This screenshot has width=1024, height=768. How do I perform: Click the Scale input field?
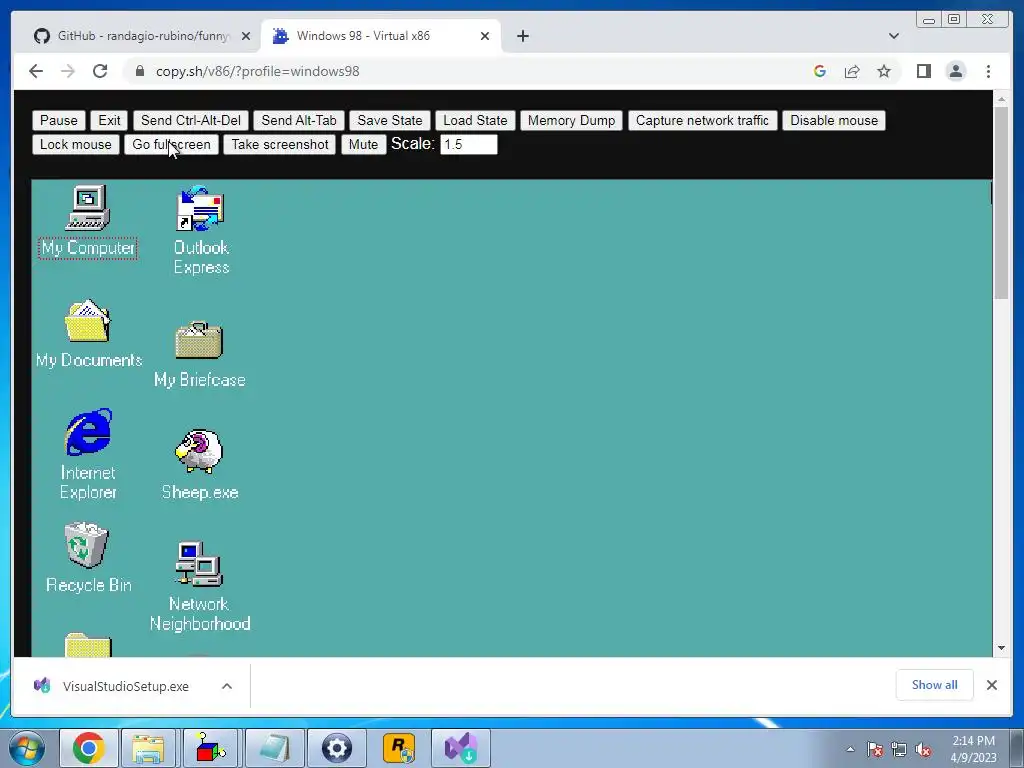click(469, 144)
